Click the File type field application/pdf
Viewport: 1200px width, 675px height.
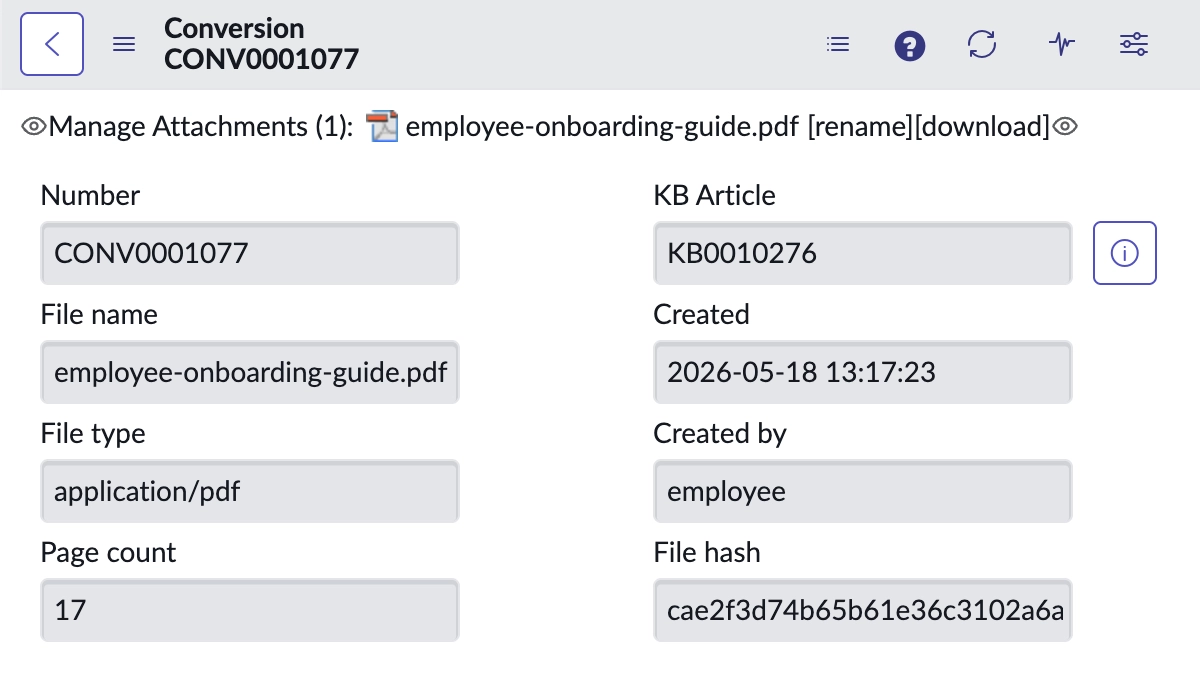(x=250, y=491)
